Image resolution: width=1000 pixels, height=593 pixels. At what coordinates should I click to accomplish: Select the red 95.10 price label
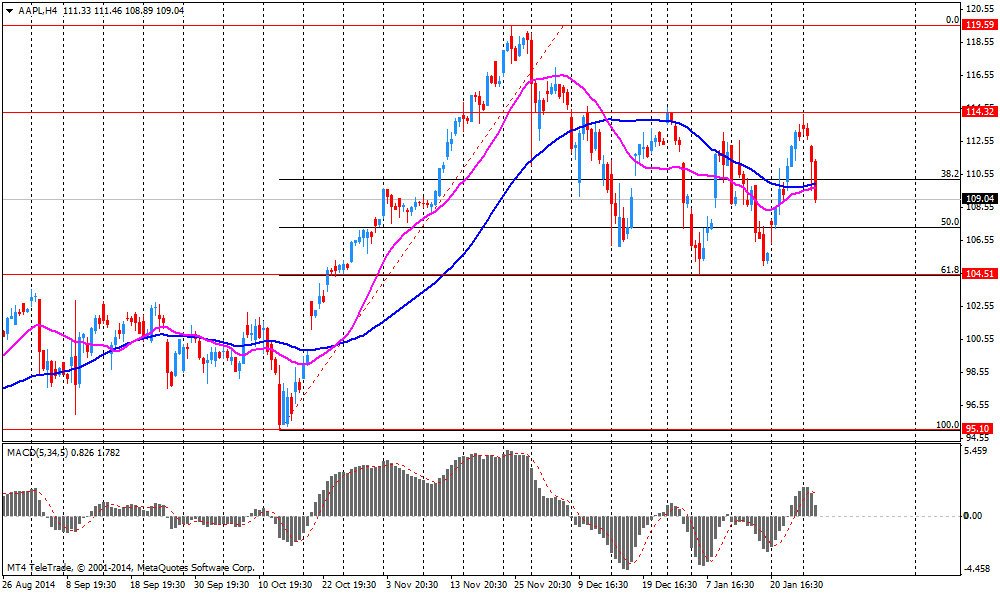[x=978, y=428]
